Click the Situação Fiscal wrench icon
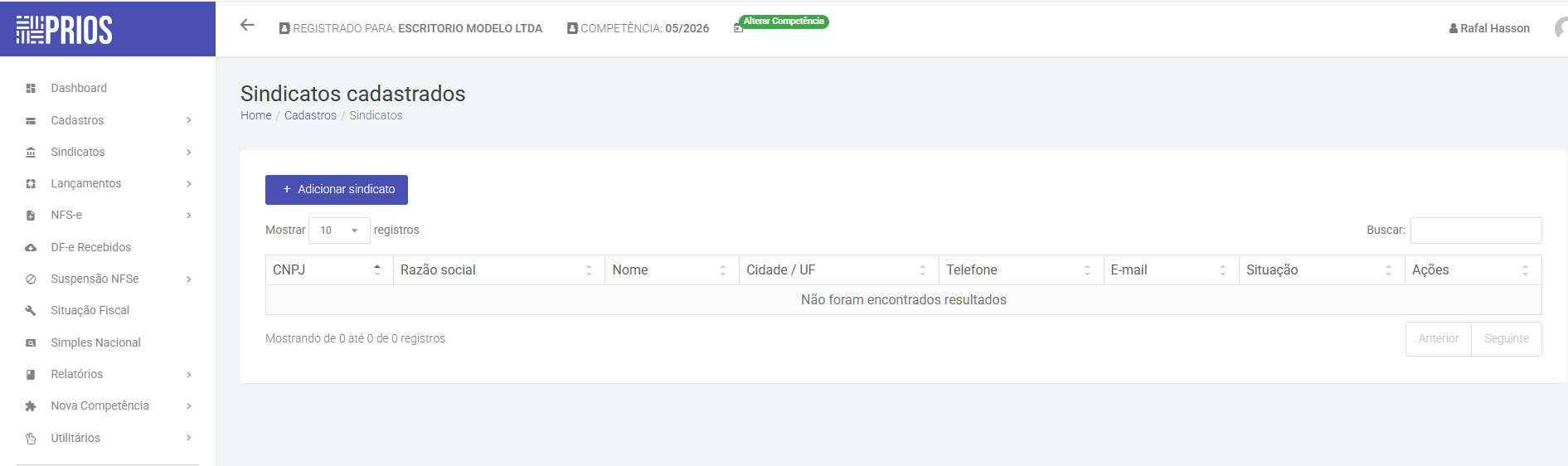Image resolution: width=1568 pixels, height=466 pixels. [31, 310]
